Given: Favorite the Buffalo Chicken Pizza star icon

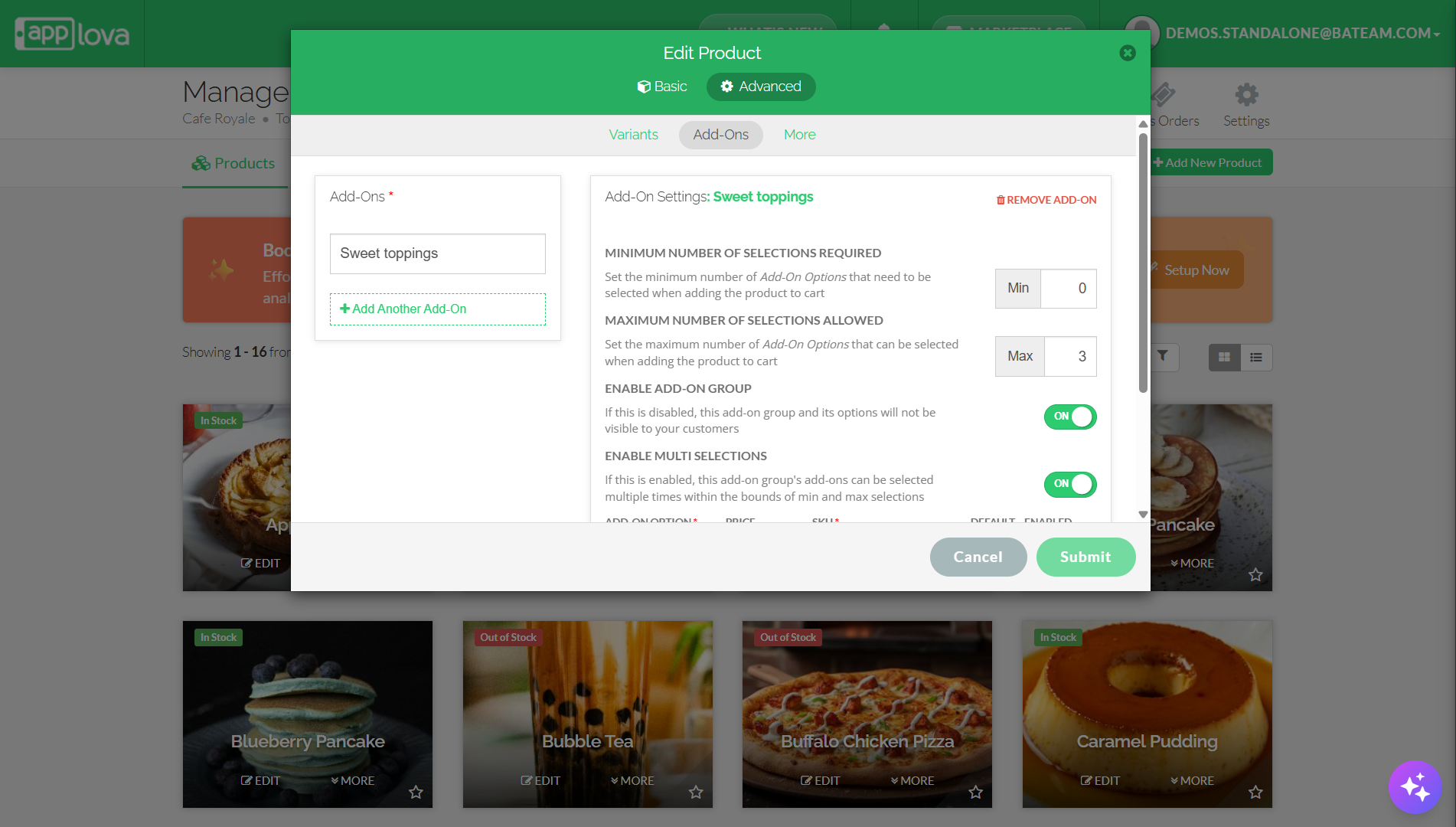Looking at the screenshot, I should [975, 792].
